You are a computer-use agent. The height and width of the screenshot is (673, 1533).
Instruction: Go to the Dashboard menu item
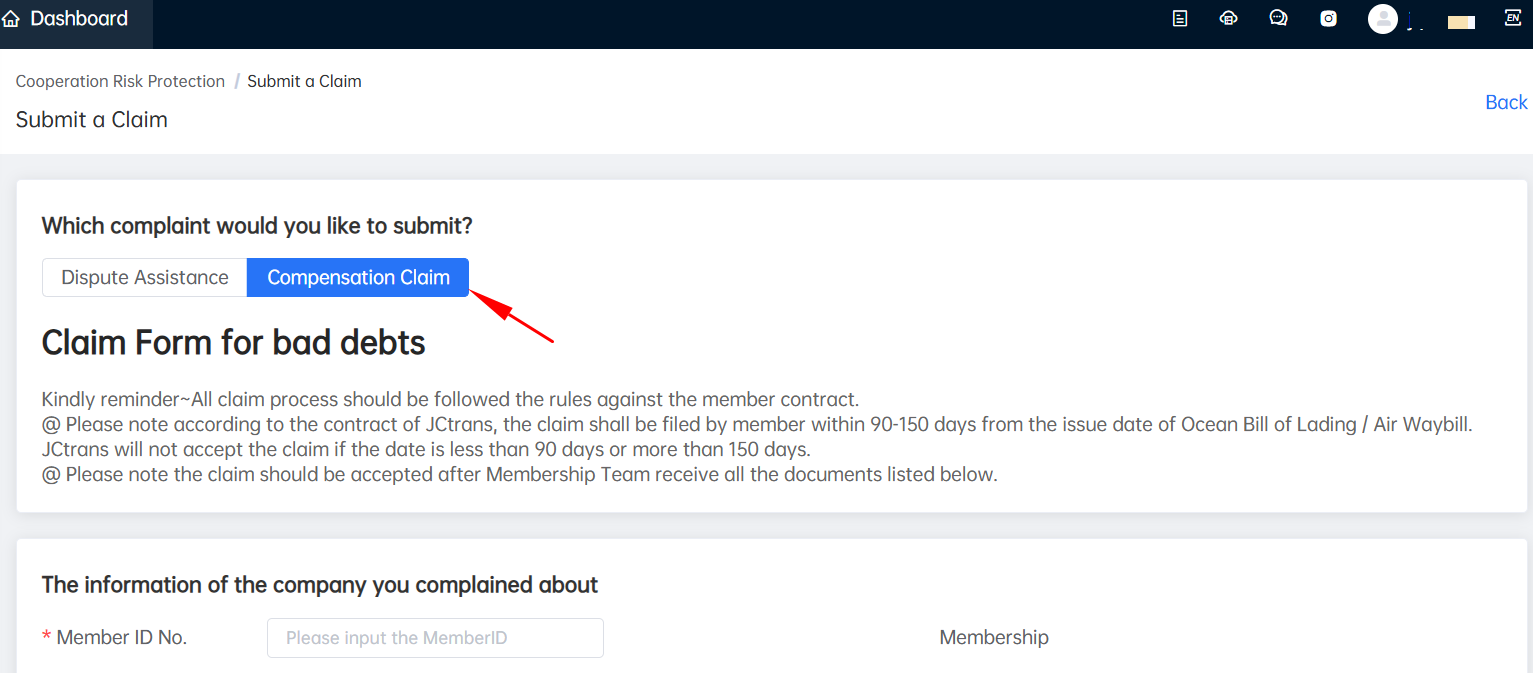pos(79,19)
